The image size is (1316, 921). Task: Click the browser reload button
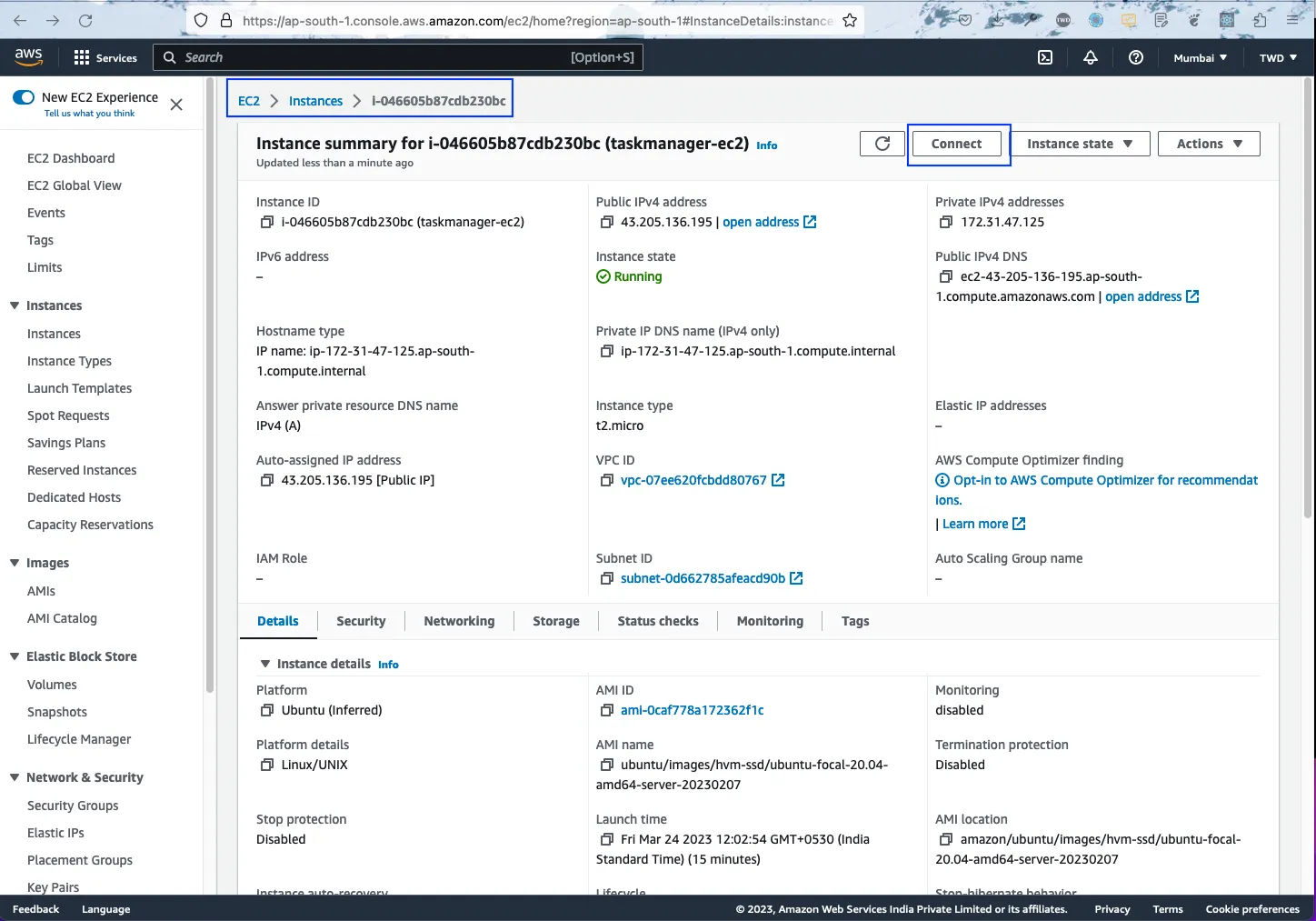[x=85, y=20]
